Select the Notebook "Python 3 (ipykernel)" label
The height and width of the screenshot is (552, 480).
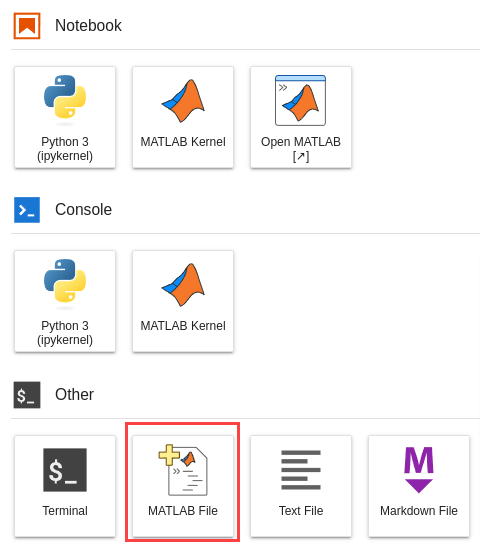point(65,149)
